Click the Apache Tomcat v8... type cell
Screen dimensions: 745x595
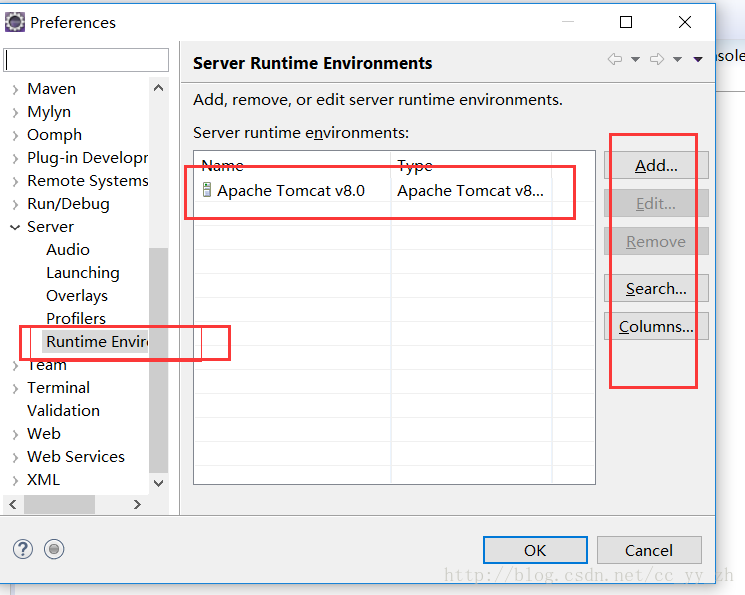(470, 191)
